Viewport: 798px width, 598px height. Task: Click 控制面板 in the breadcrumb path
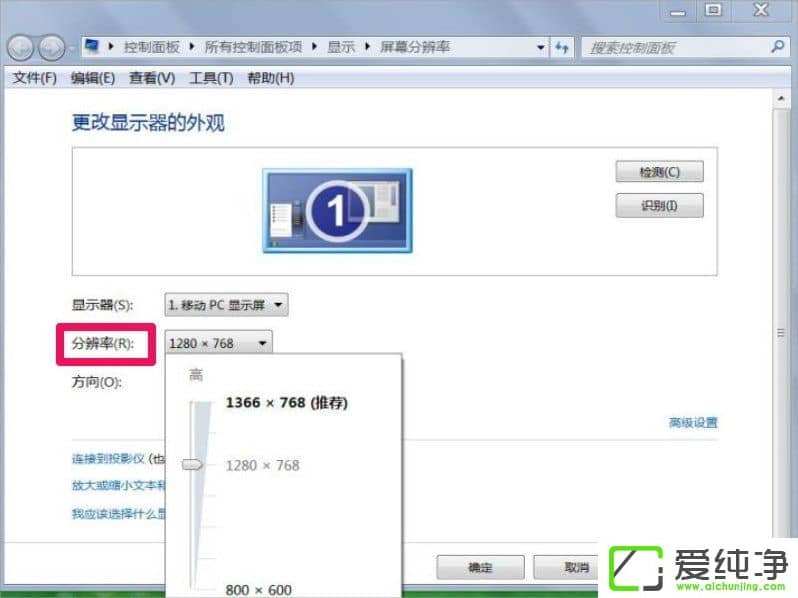click(x=152, y=47)
